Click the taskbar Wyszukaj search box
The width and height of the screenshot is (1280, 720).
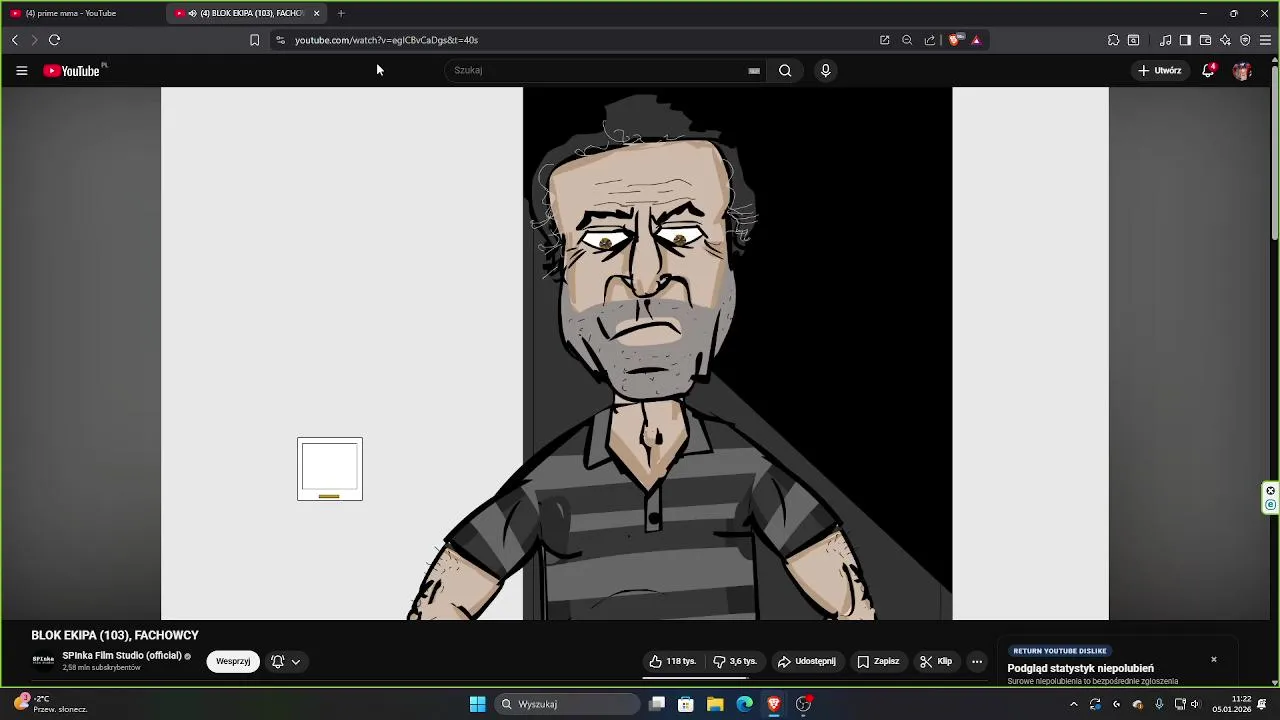click(x=568, y=704)
